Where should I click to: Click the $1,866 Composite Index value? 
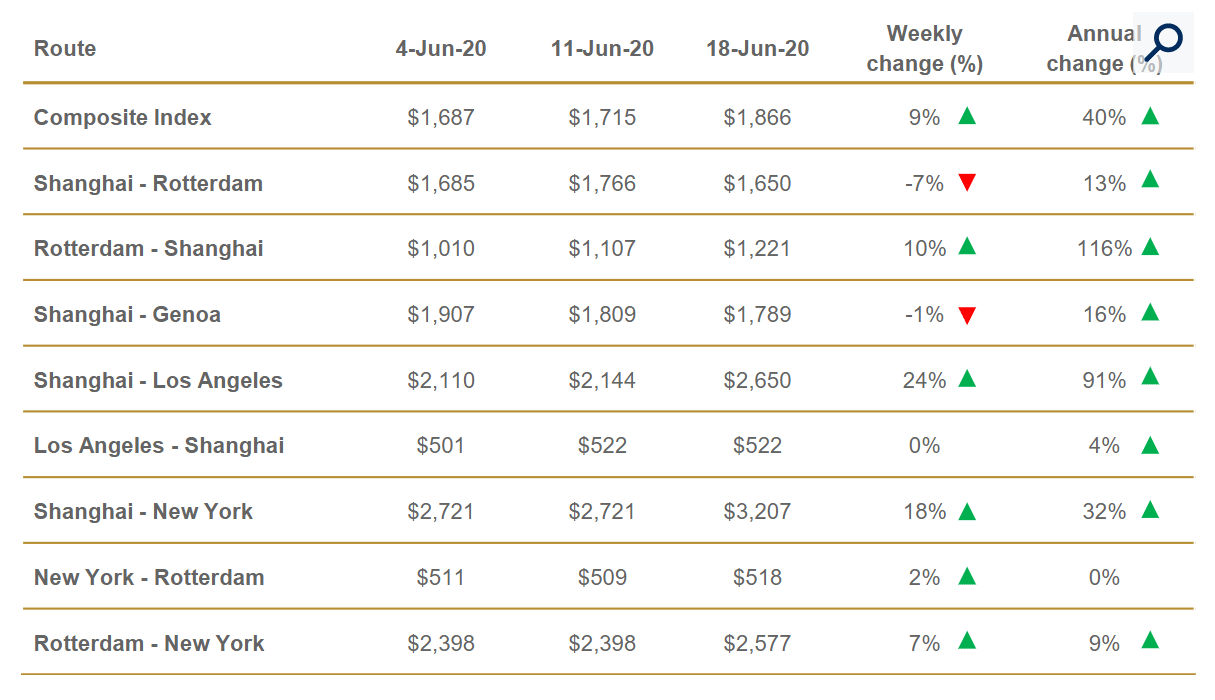(757, 118)
